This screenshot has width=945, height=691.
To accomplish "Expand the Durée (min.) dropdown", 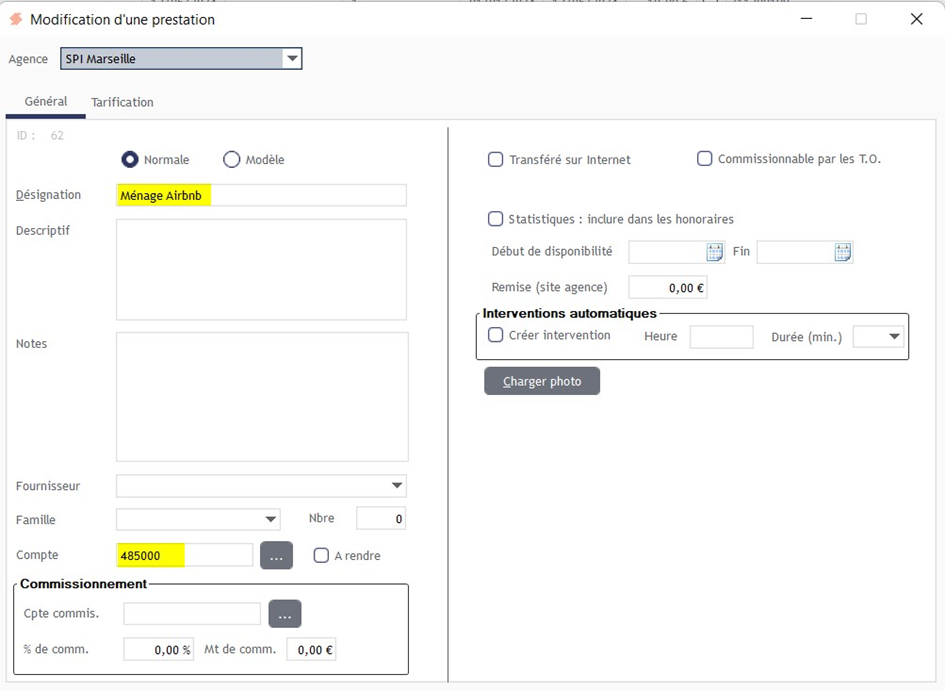I will coord(894,336).
